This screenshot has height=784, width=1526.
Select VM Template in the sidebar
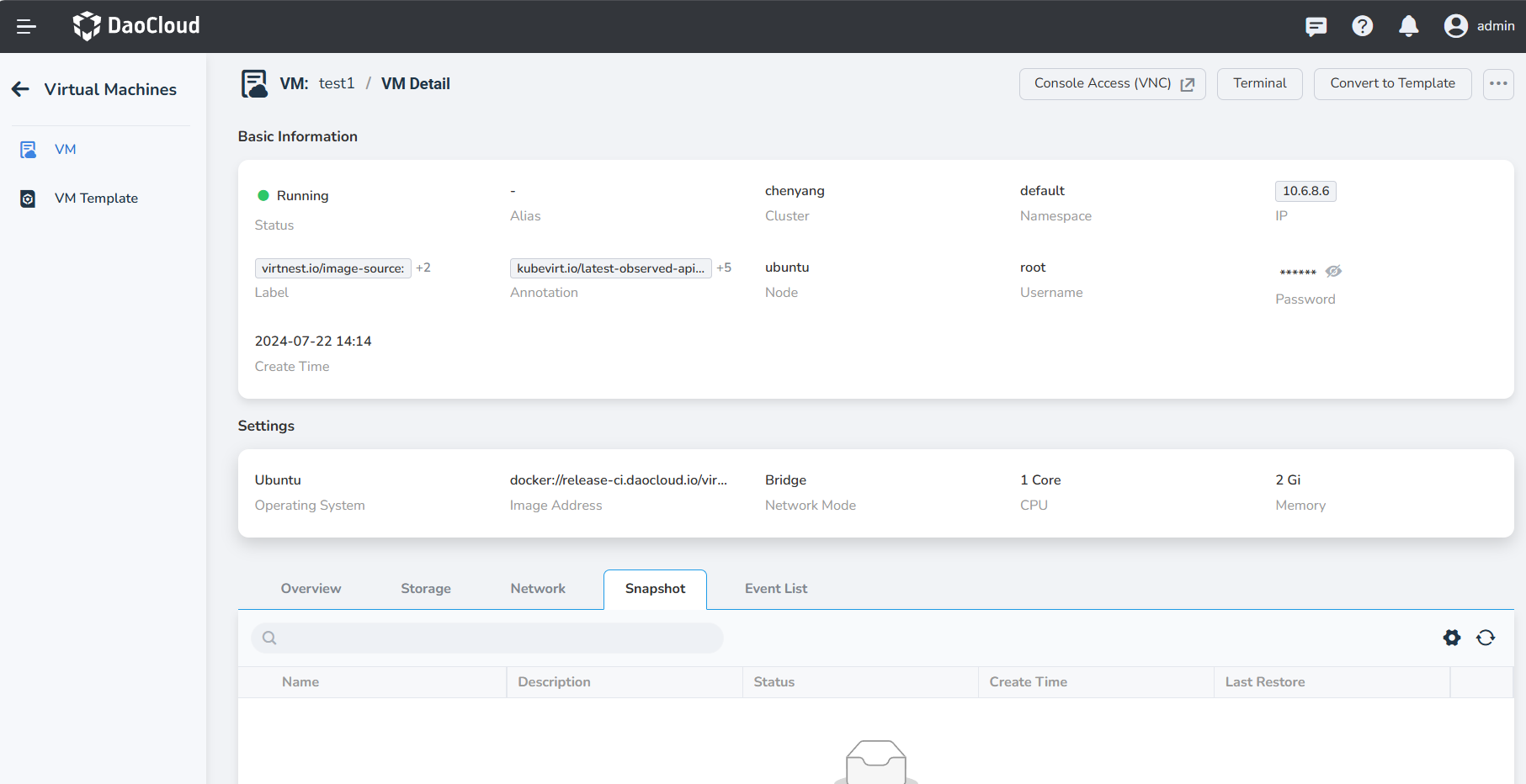point(96,199)
